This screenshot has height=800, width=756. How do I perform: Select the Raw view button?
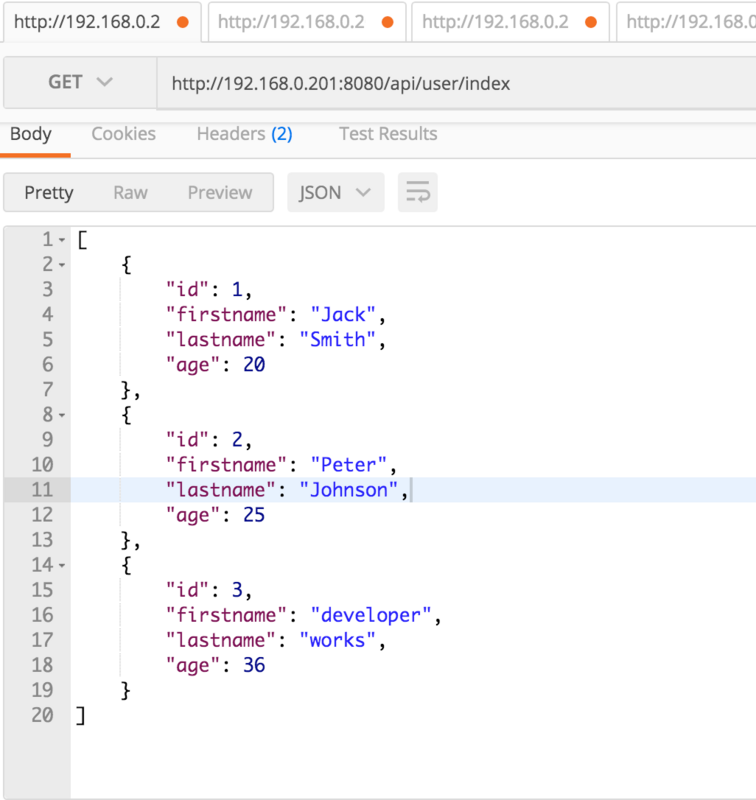click(x=131, y=192)
